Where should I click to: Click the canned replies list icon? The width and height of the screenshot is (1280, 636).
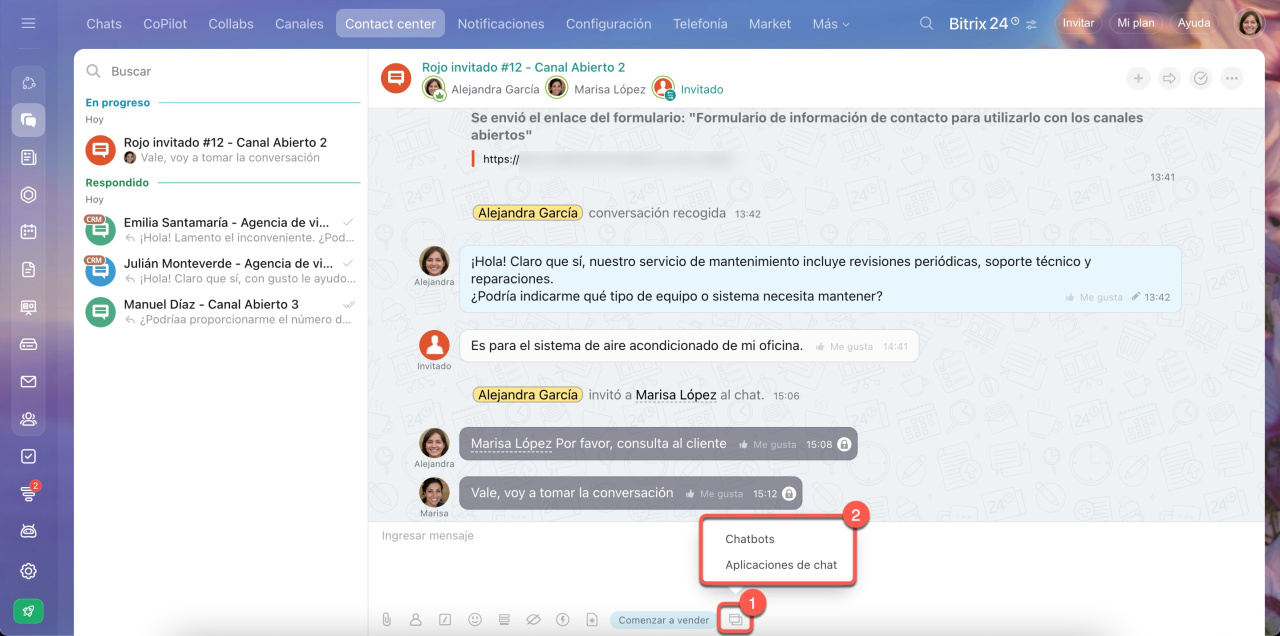504,620
